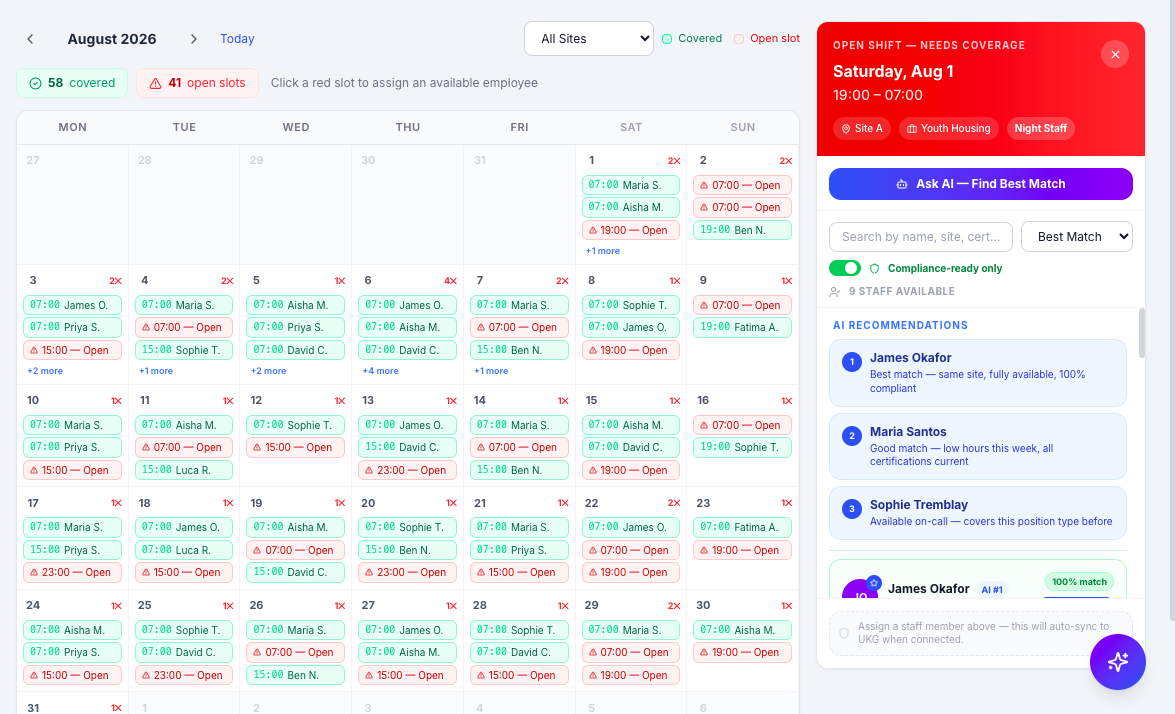Select 07:00 Sophie T. shift on August 12

[295, 425]
